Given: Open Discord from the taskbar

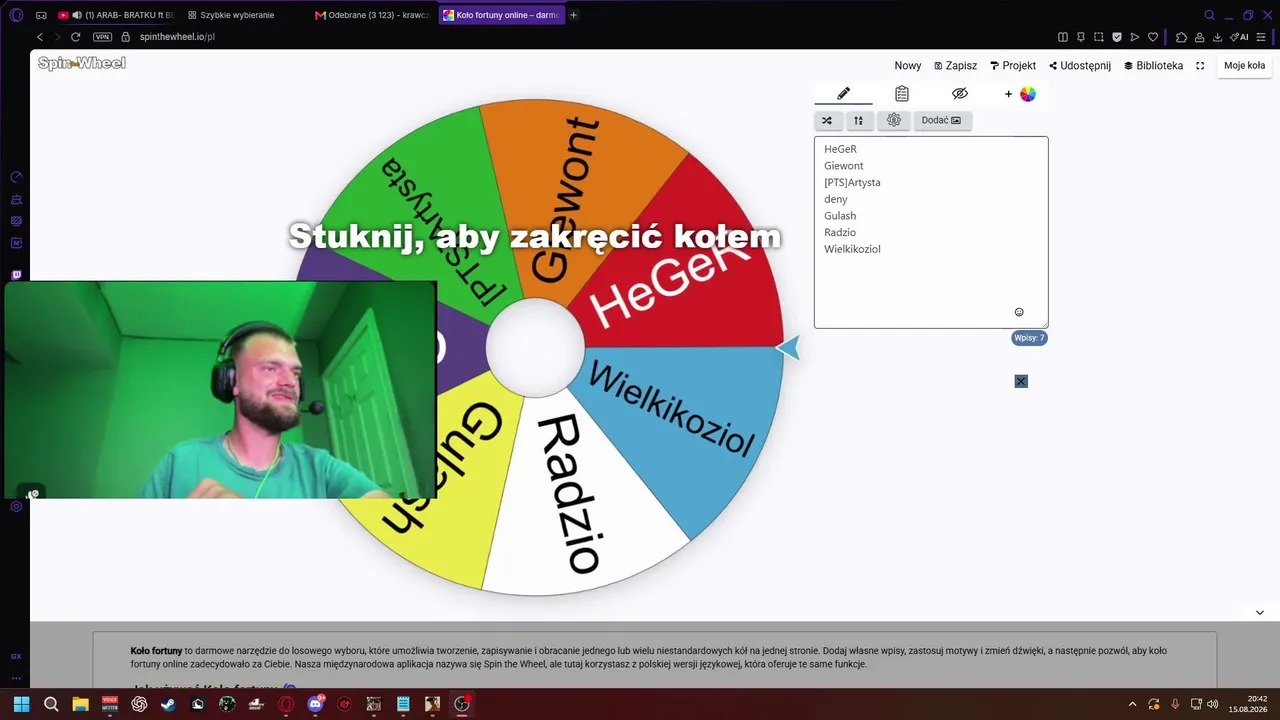Looking at the screenshot, I should tap(316, 704).
